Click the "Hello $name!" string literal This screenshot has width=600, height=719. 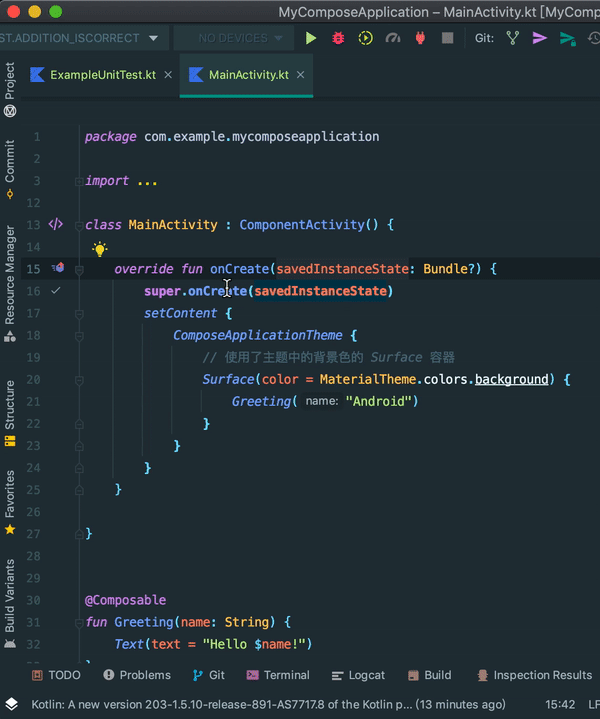coord(254,644)
